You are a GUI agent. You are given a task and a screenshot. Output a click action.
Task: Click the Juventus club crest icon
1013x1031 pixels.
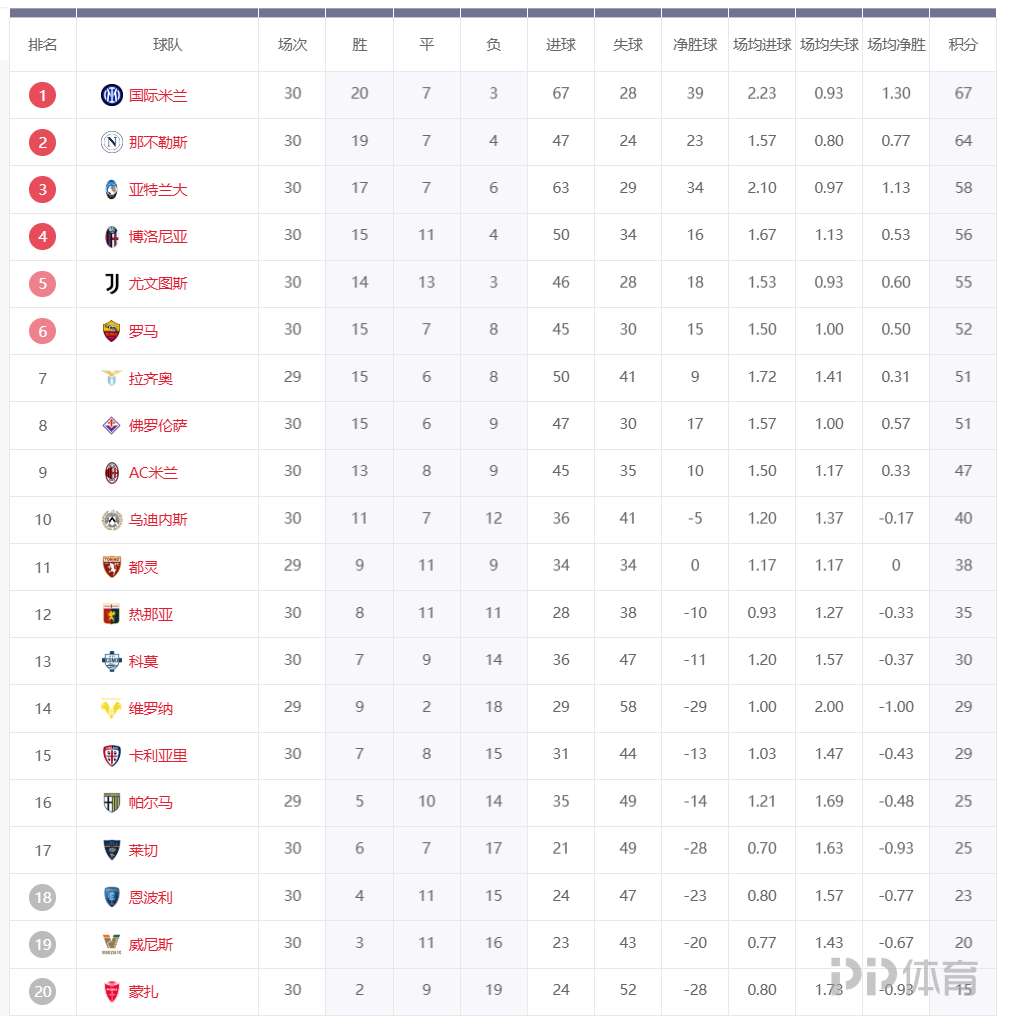[x=112, y=284]
